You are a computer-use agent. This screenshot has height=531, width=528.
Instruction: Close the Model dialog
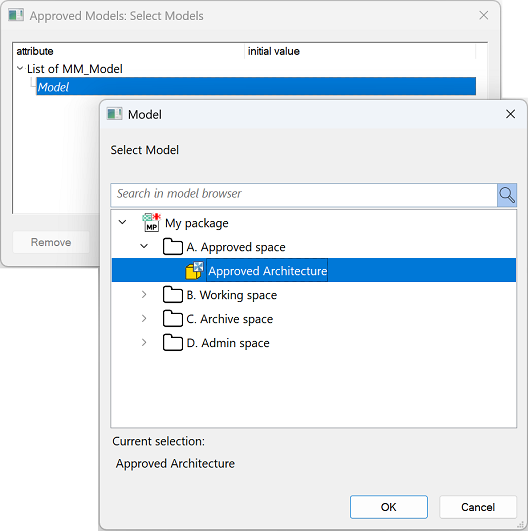510,114
